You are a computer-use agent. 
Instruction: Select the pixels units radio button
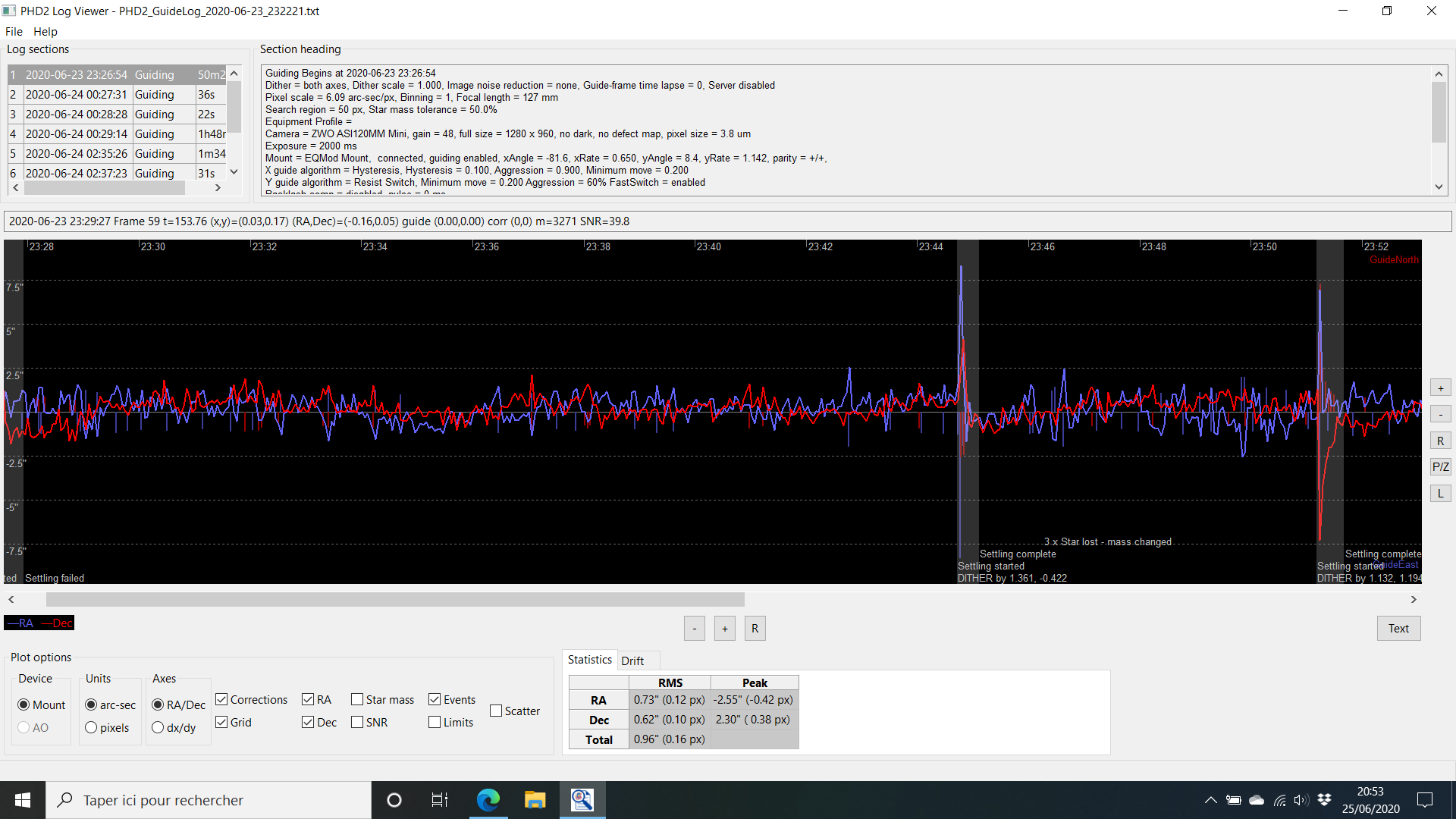pyautogui.click(x=91, y=727)
